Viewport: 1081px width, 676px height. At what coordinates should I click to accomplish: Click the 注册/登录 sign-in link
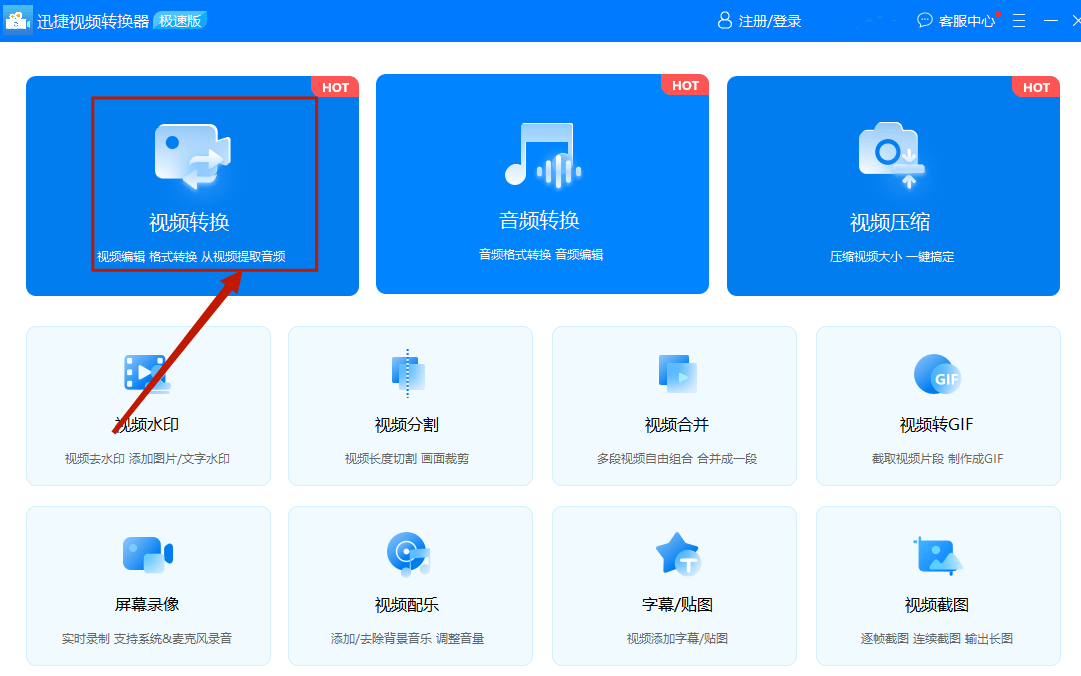[768, 20]
